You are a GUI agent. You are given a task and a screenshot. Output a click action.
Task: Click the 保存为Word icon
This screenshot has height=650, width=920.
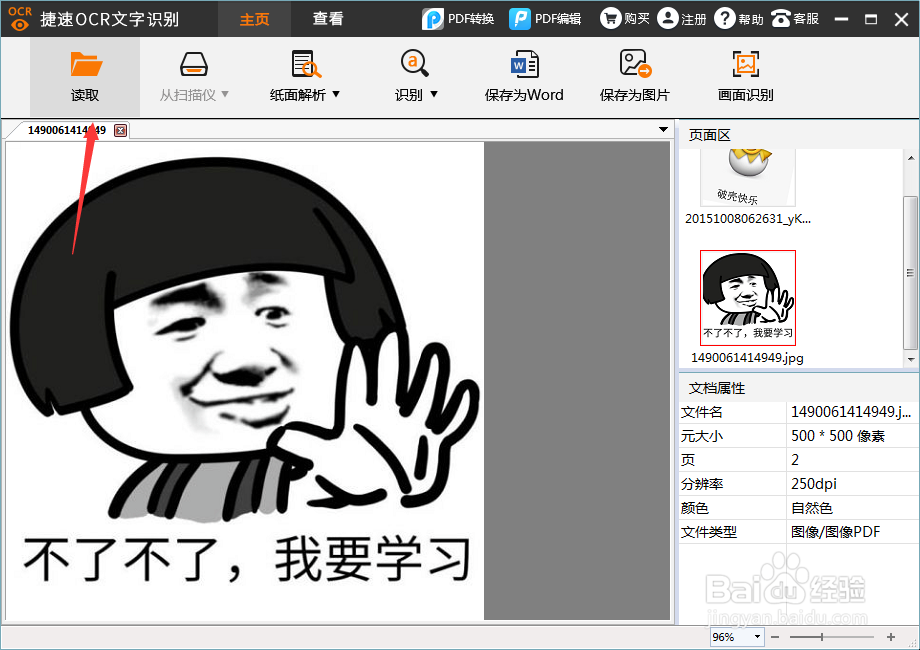click(523, 77)
